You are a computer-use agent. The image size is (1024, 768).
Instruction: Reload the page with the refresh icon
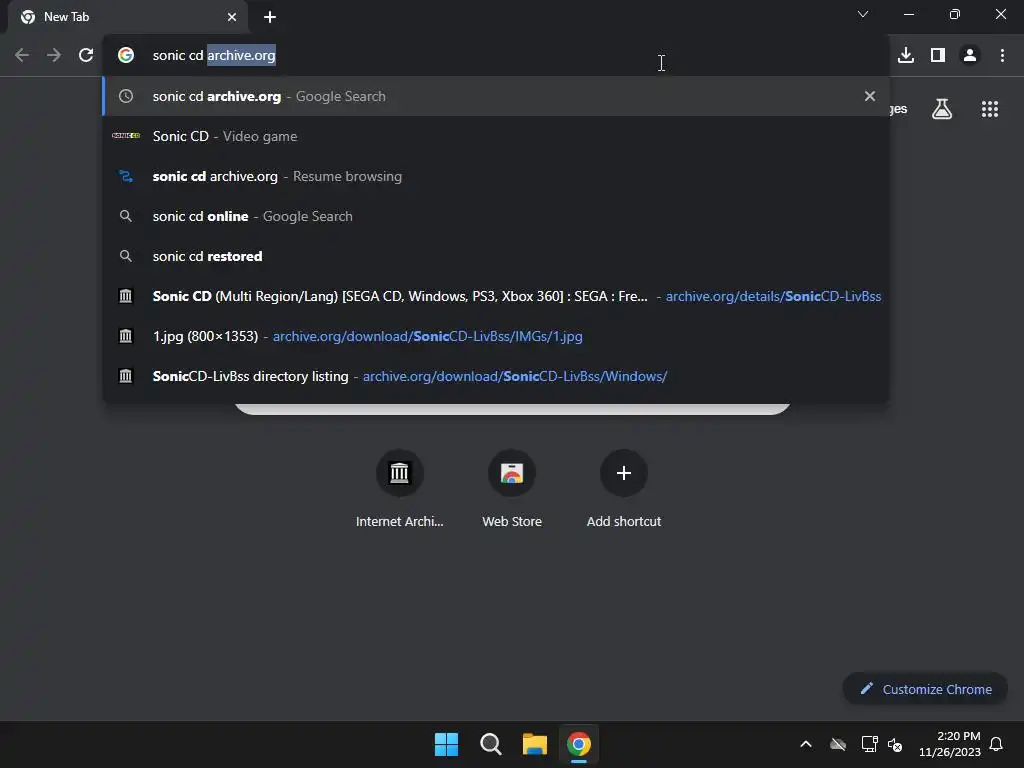point(86,56)
